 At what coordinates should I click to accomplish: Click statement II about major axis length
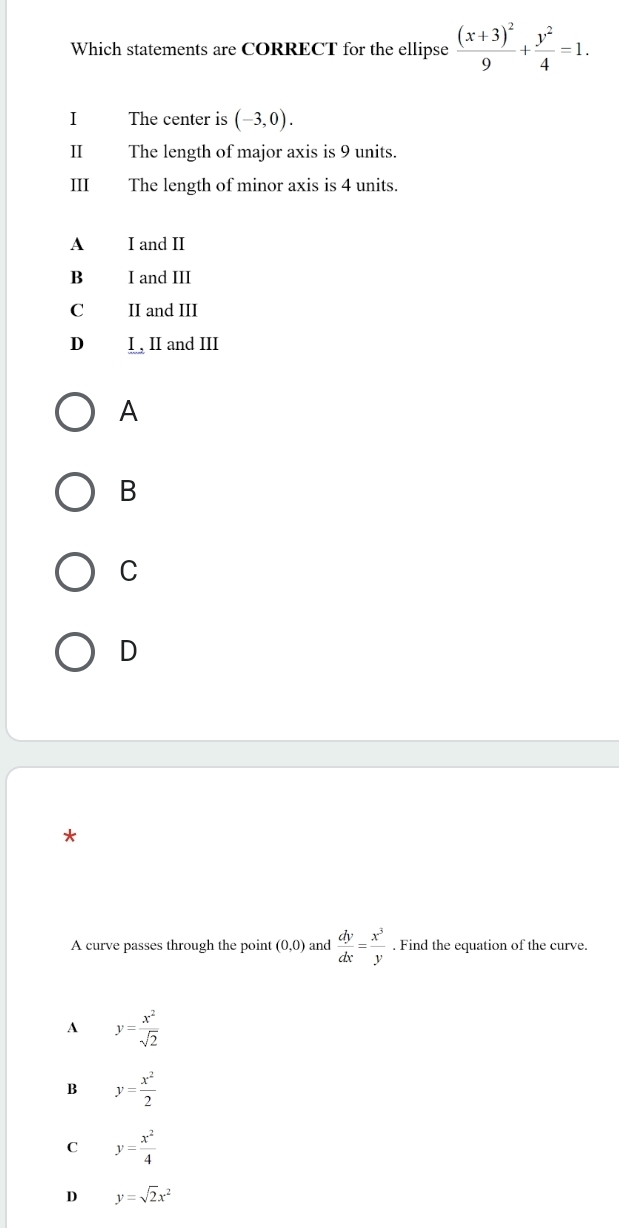(x=263, y=153)
